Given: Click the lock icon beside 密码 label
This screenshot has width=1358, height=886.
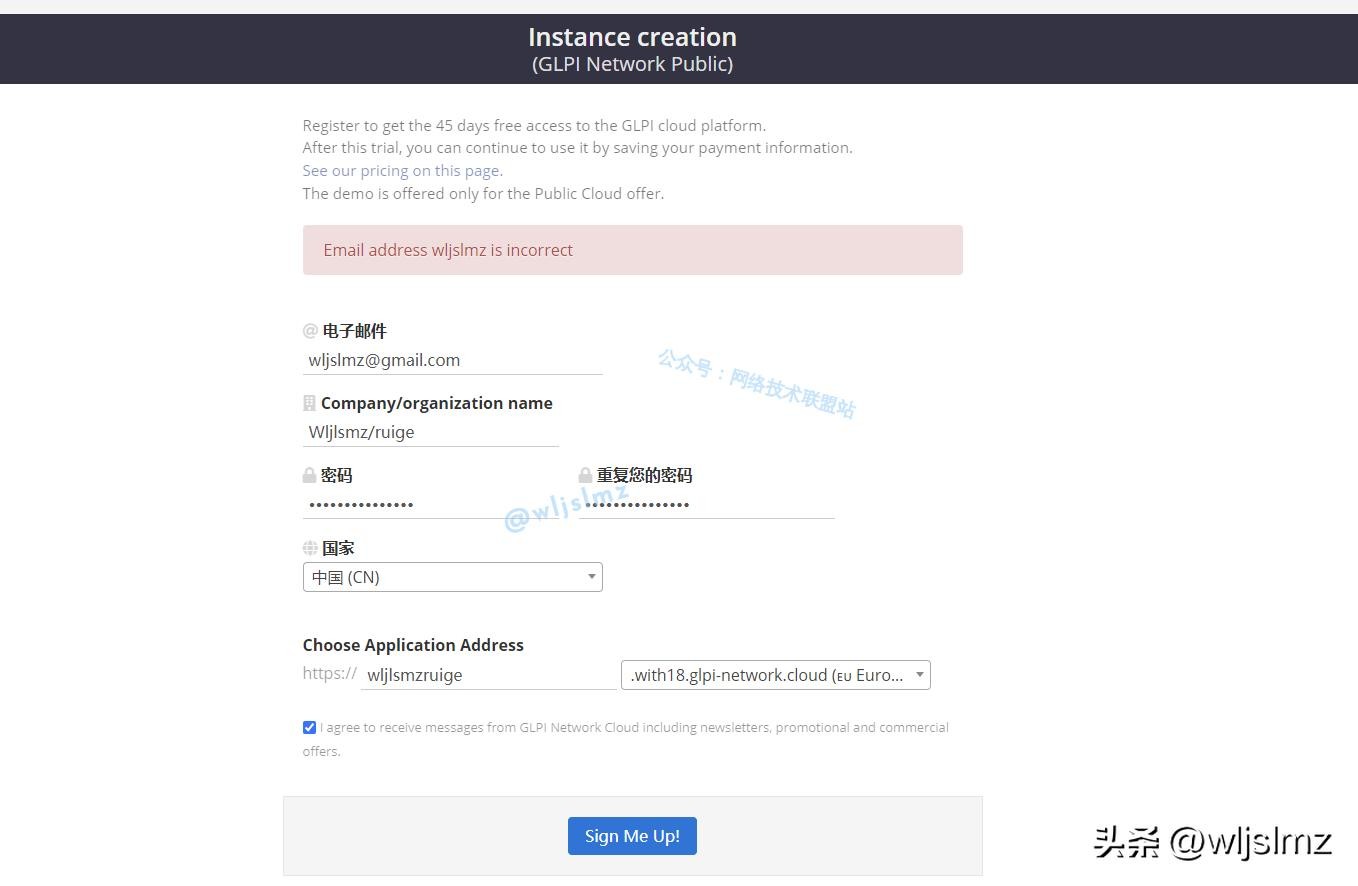Looking at the screenshot, I should tap(310, 475).
